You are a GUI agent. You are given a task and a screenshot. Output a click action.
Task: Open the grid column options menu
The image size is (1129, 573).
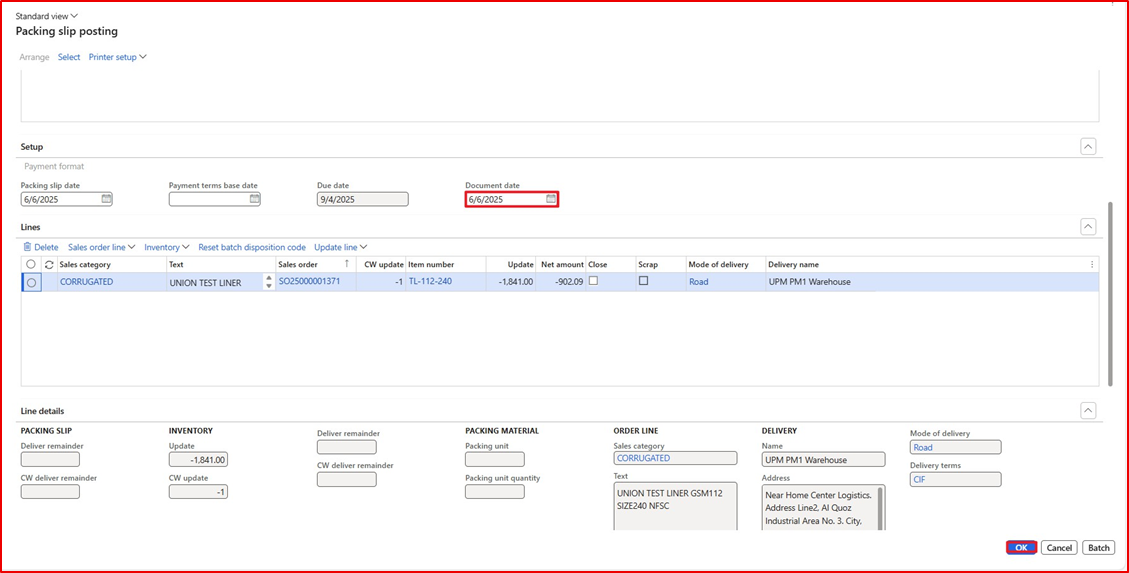1091,264
